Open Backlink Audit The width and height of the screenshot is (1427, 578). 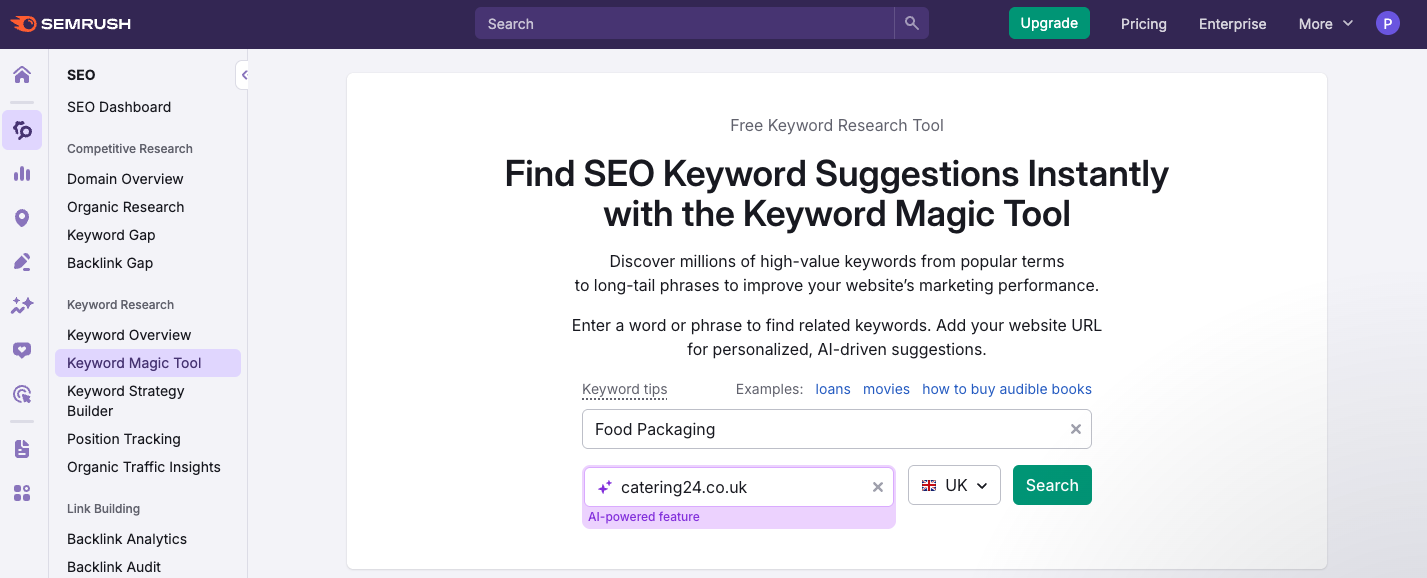[x=114, y=567]
